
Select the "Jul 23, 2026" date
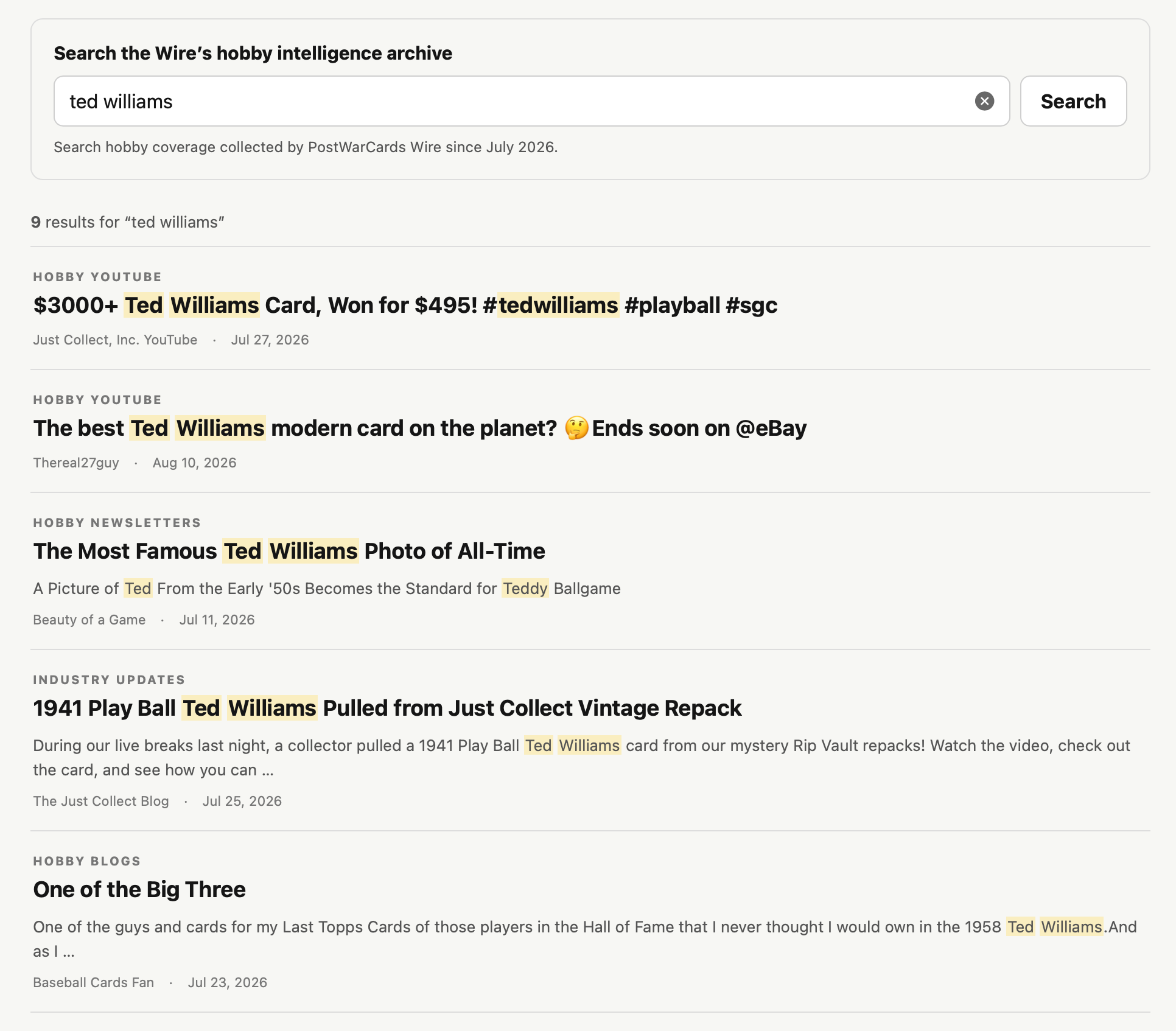[x=227, y=982]
